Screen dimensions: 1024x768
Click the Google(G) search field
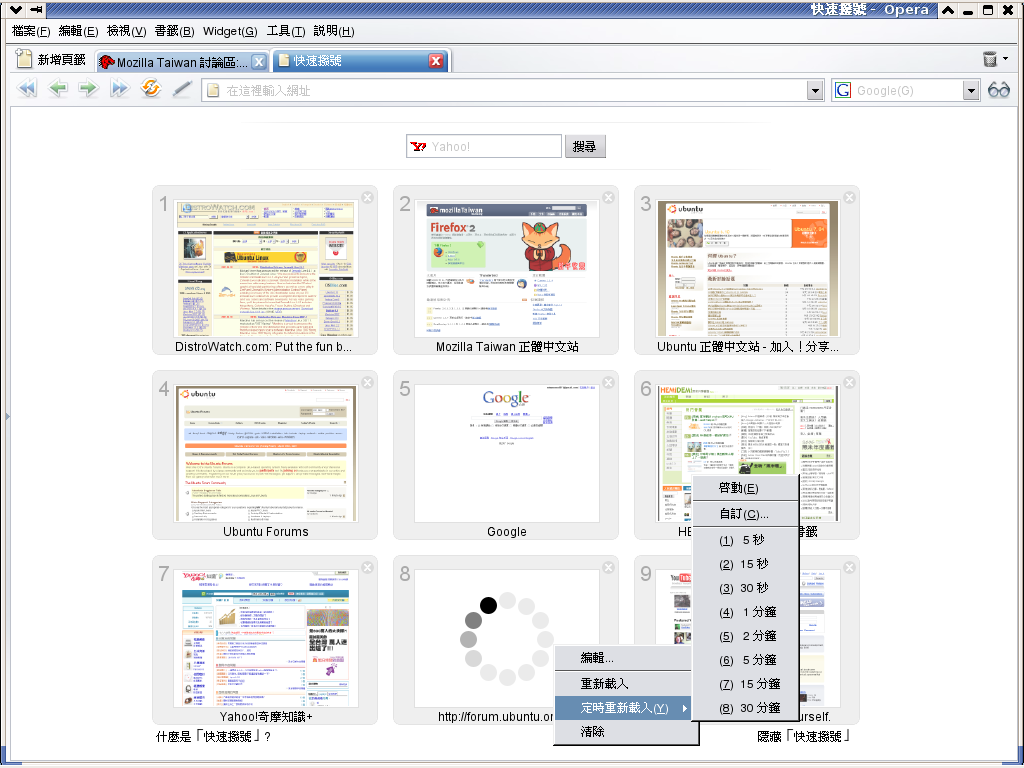point(908,91)
